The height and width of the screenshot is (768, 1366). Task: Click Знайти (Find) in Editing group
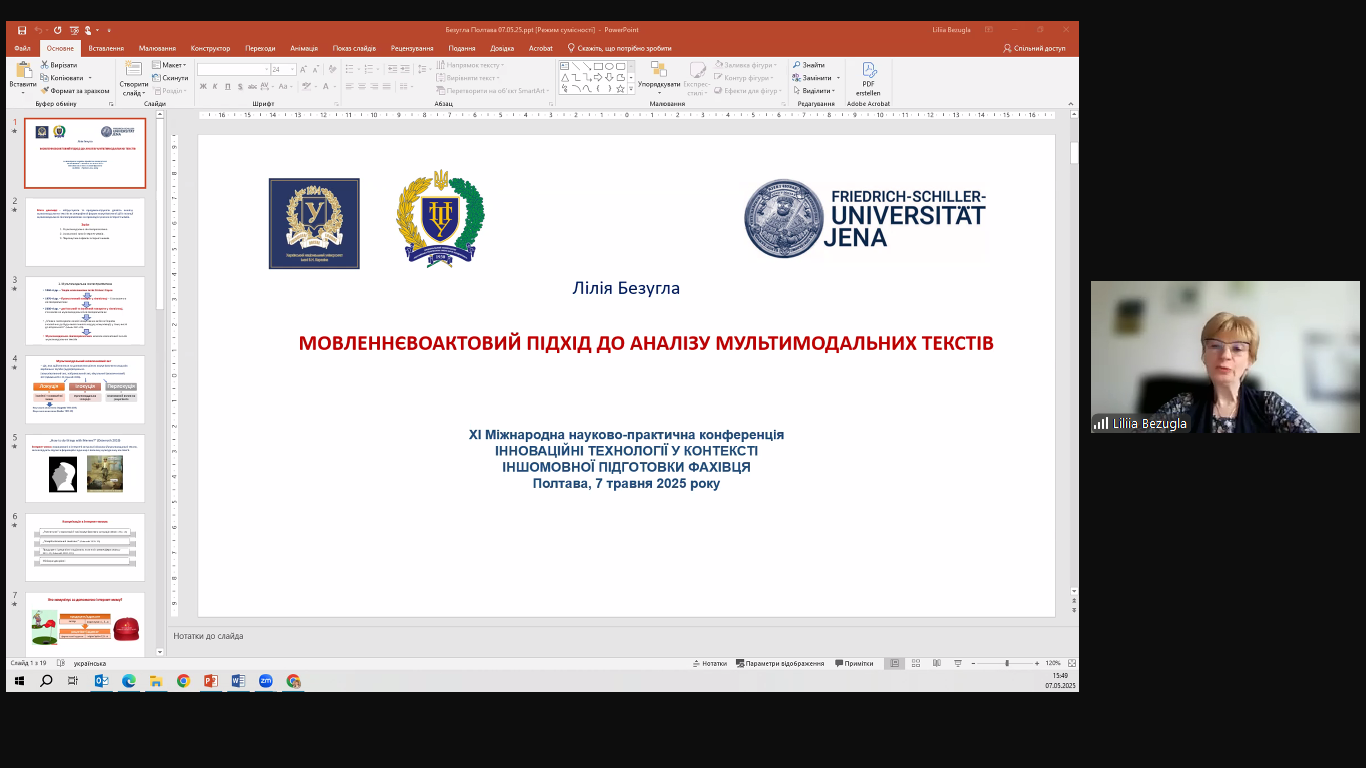coord(809,65)
